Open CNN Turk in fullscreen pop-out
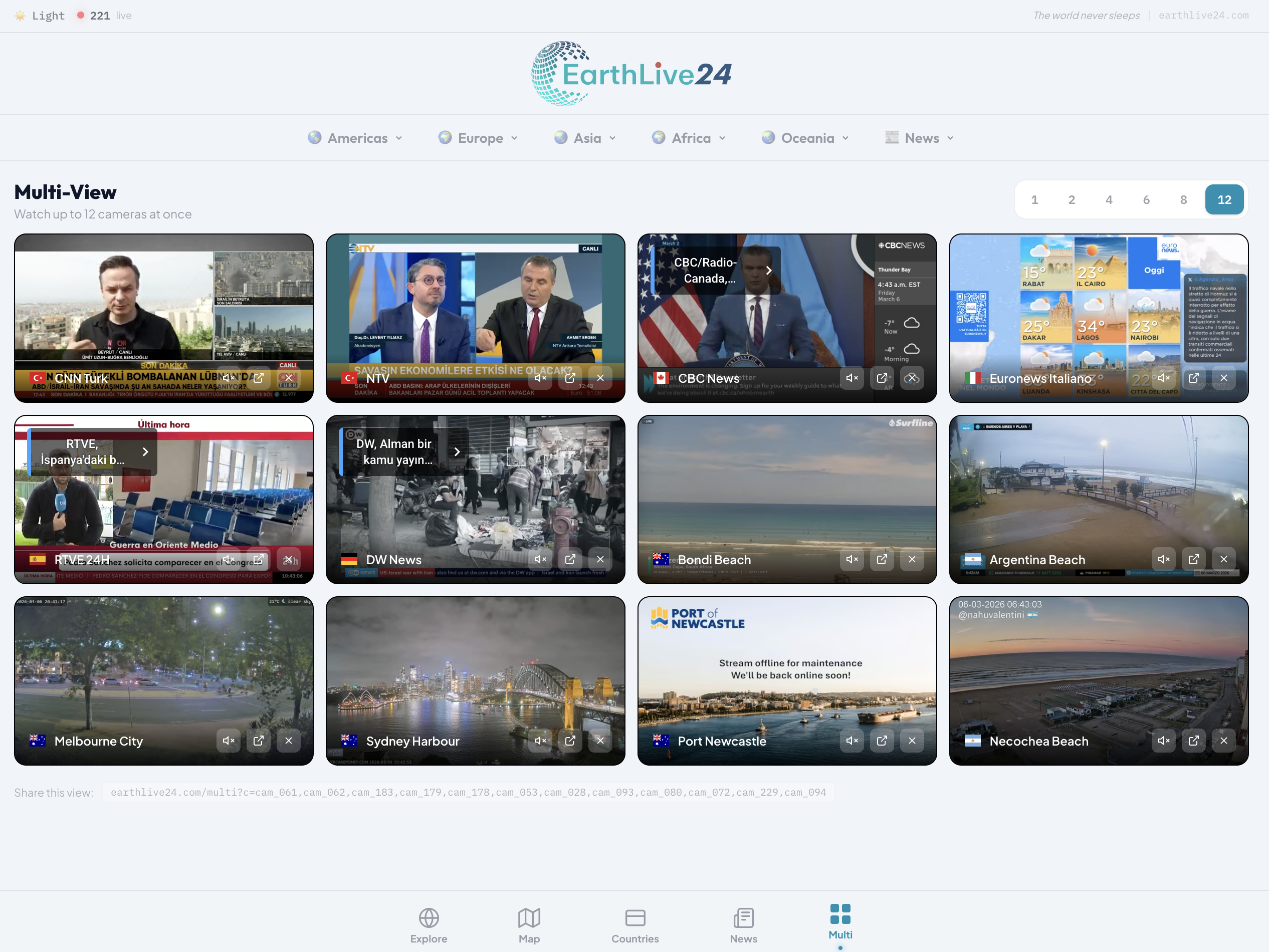Viewport: 1269px width, 952px height. click(258, 378)
